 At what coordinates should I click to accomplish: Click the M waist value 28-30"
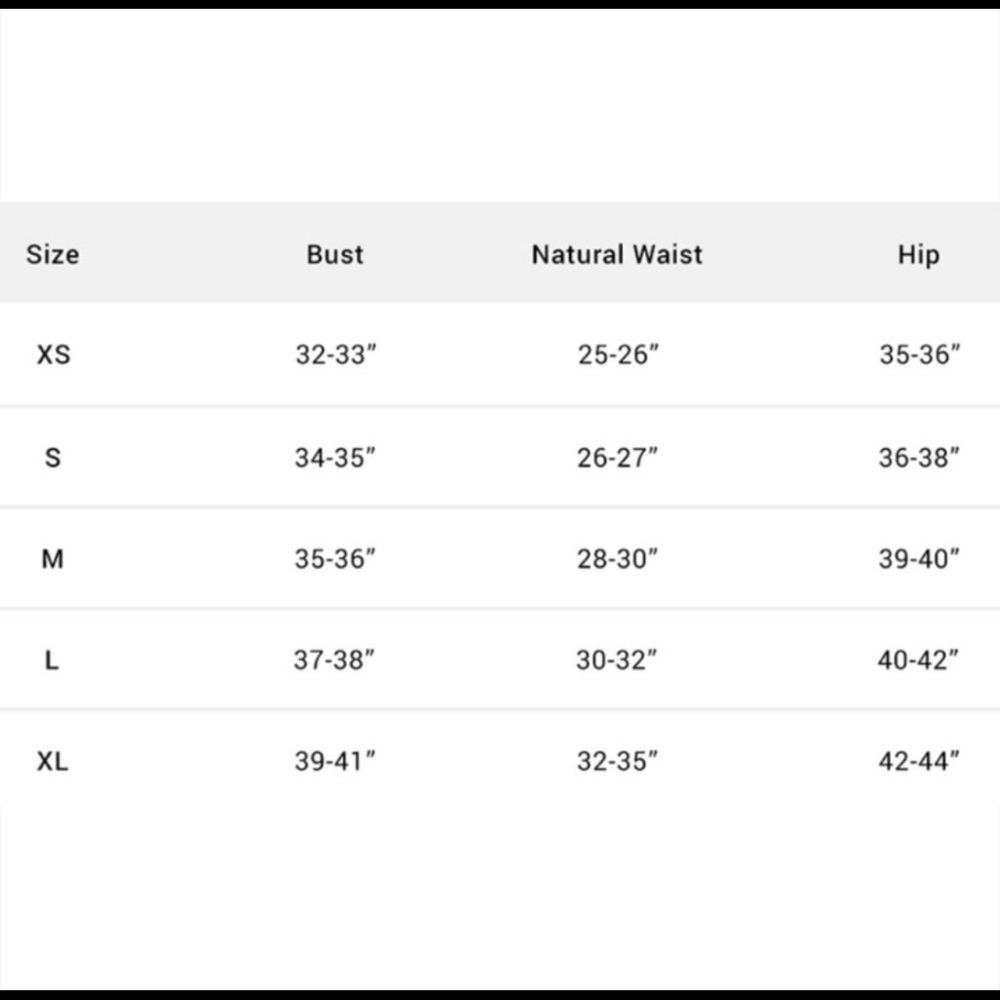coord(617,559)
